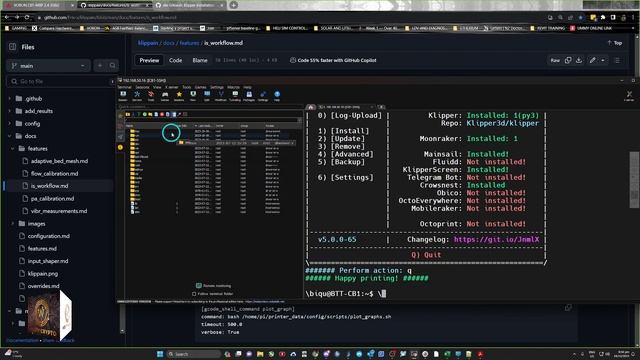
Task: Click the red stop icon in SFTP toolbar
Action: point(162,114)
